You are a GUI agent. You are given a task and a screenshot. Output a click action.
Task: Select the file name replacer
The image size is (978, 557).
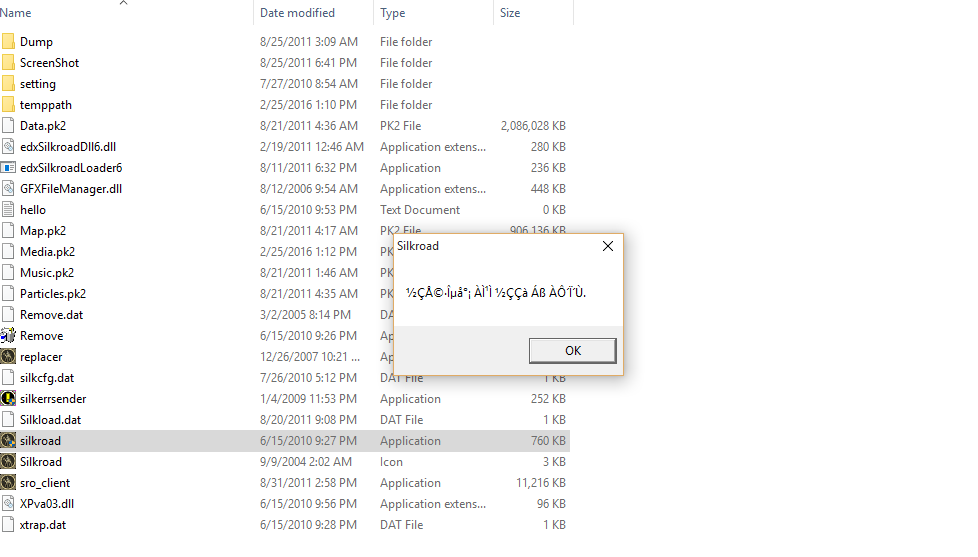point(41,357)
